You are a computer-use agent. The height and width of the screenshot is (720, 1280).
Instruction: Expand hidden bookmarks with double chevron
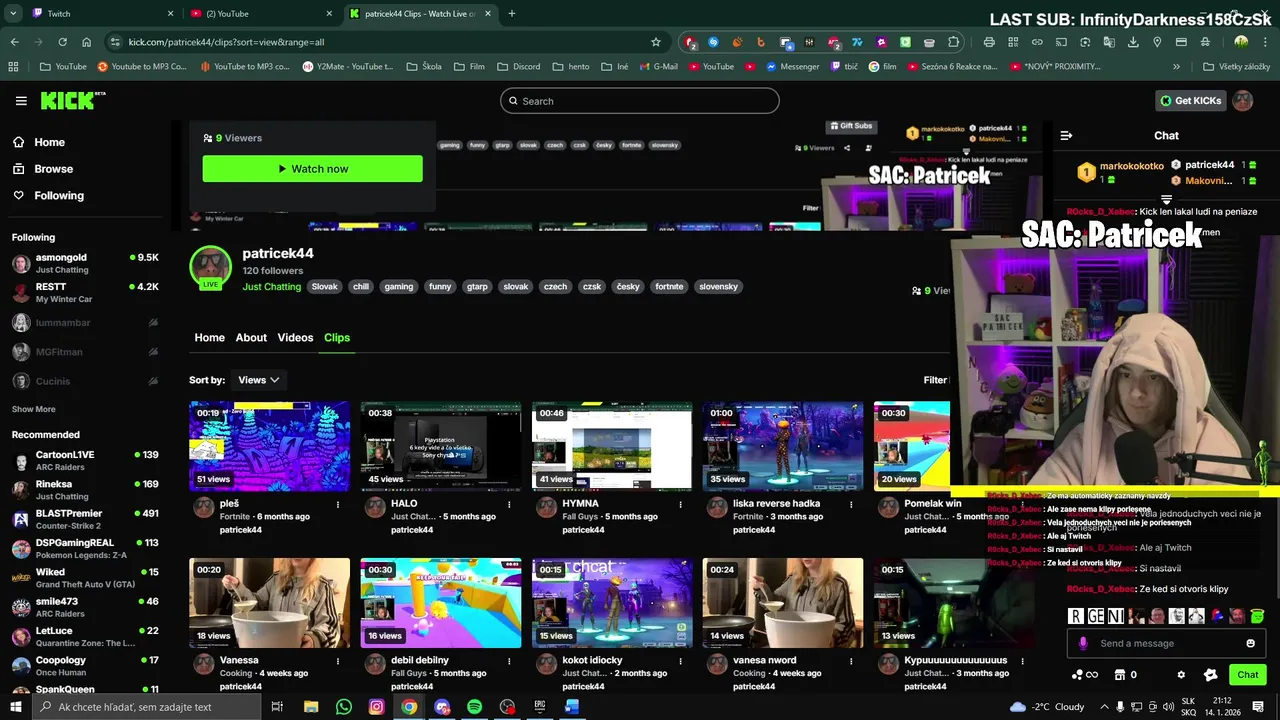pyautogui.click(x=1176, y=67)
